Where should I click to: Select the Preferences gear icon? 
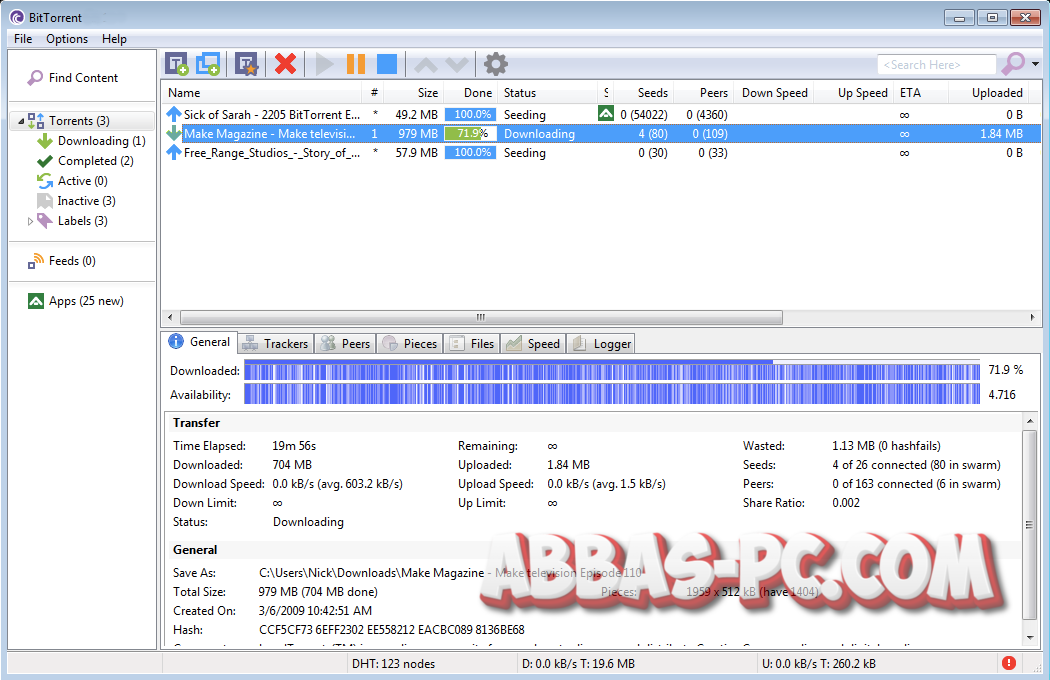point(495,63)
